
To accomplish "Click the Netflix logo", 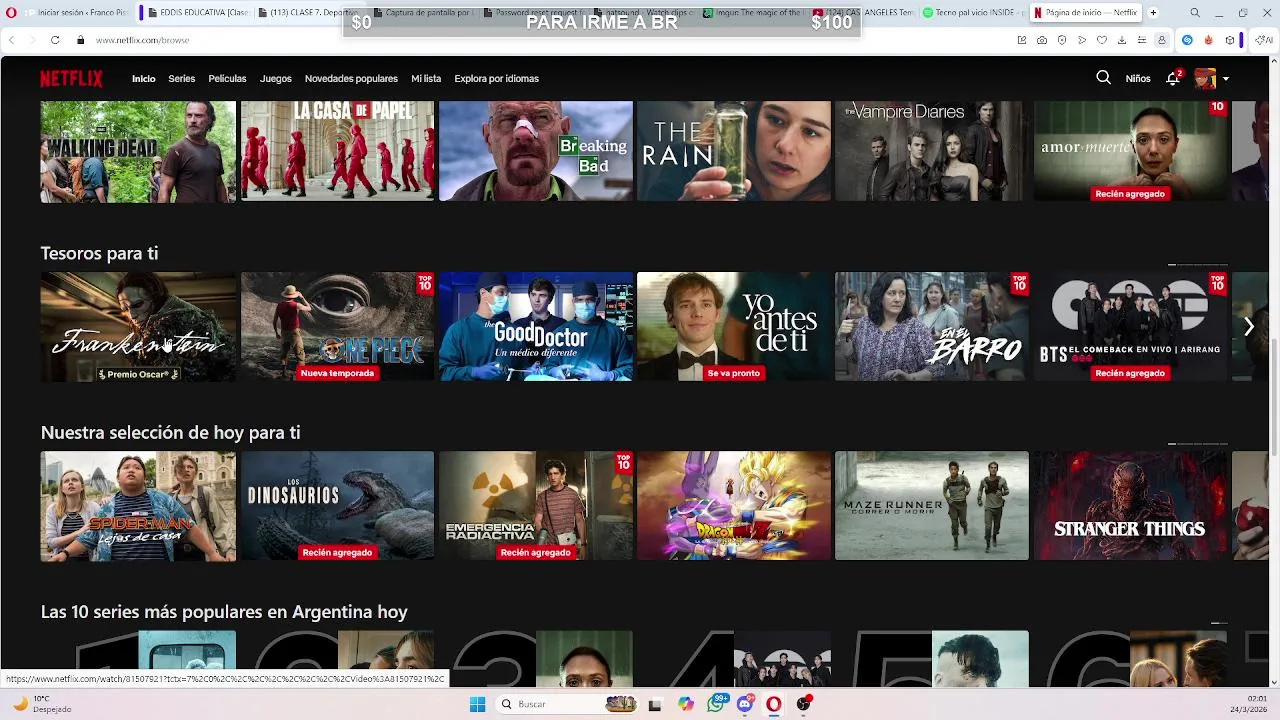I will tap(71, 78).
